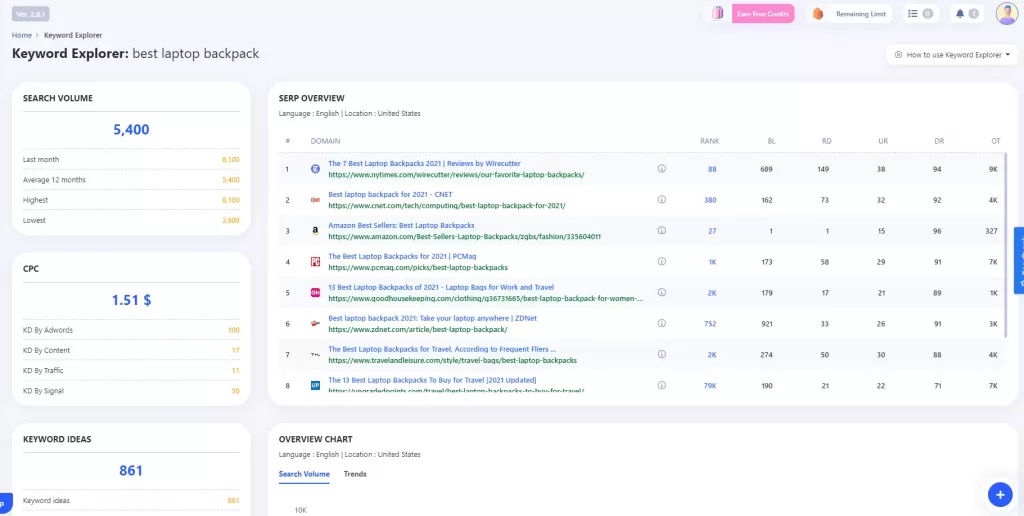Open the user profile avatar
This screenshot has width=1024, height=516.
click(1006, 13)
